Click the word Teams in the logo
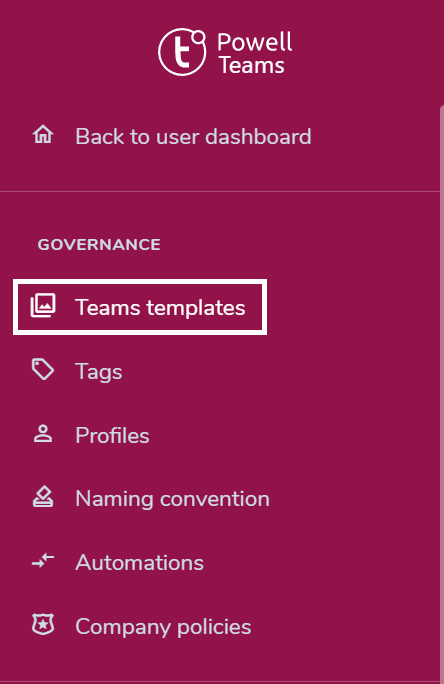The width and height of the screenshot is (444, 684). coord(252,65)
